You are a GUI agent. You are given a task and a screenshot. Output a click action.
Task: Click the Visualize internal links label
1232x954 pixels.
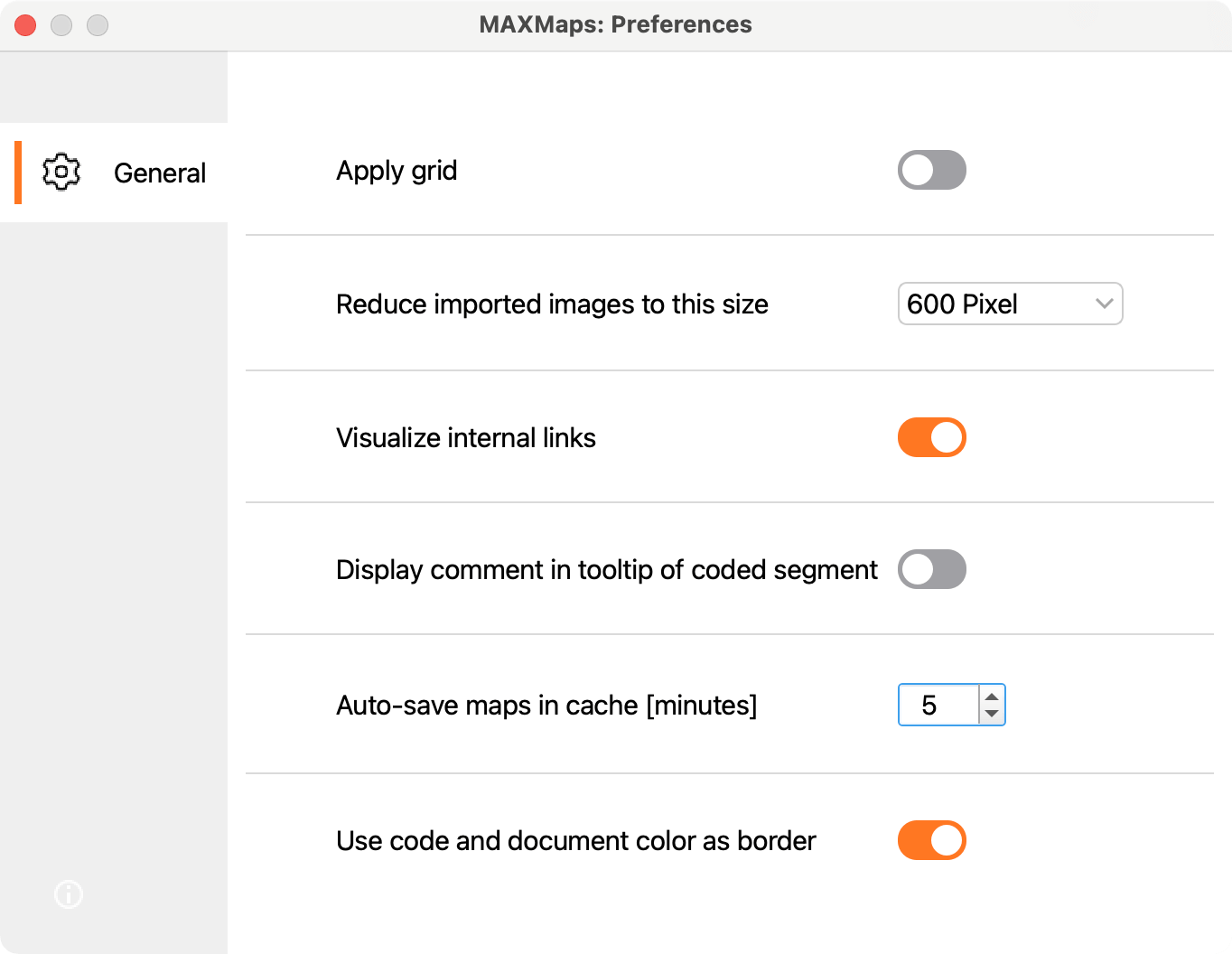466,437
